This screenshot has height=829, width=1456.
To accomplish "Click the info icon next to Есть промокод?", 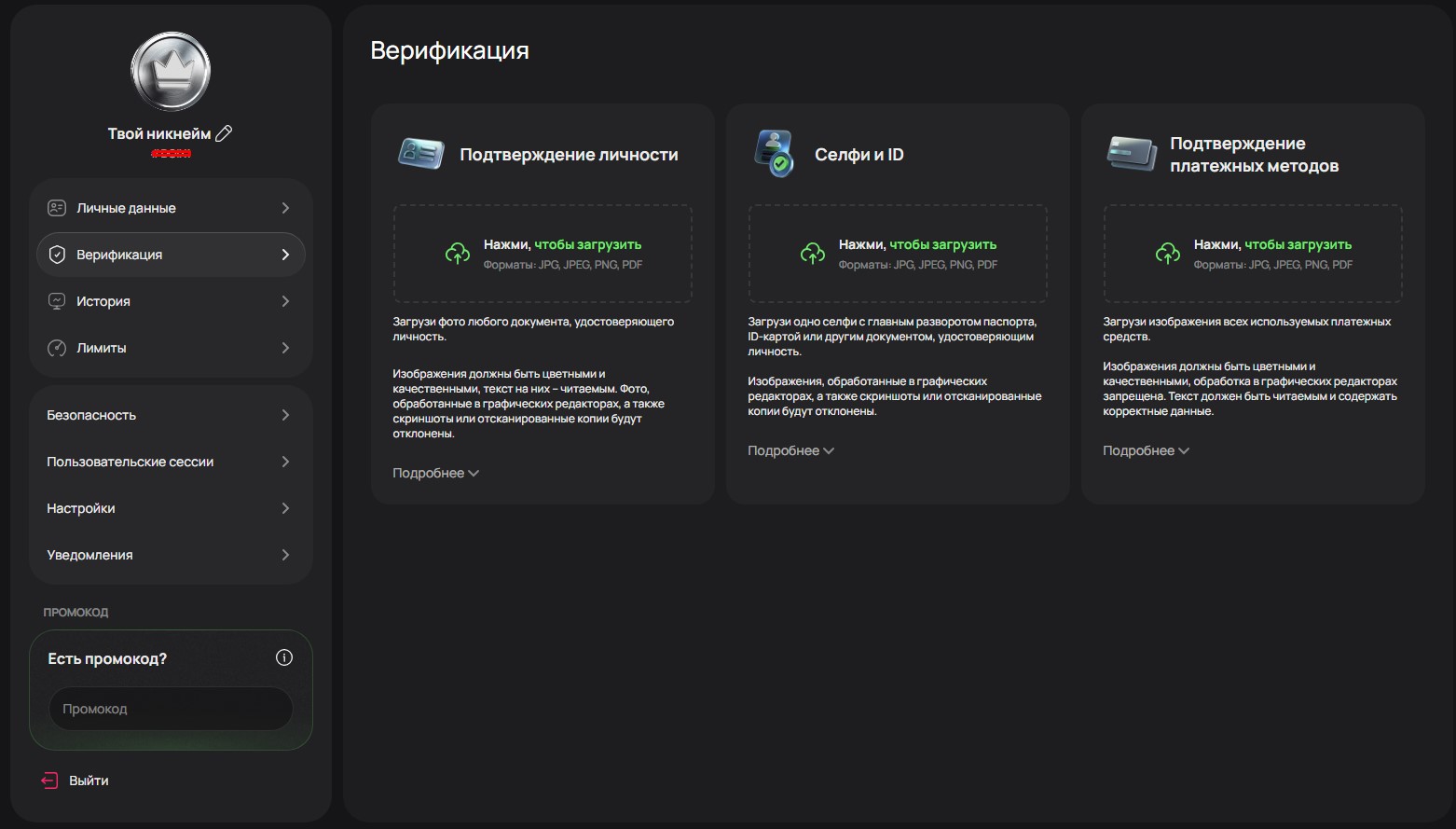I will click(284, 656).
